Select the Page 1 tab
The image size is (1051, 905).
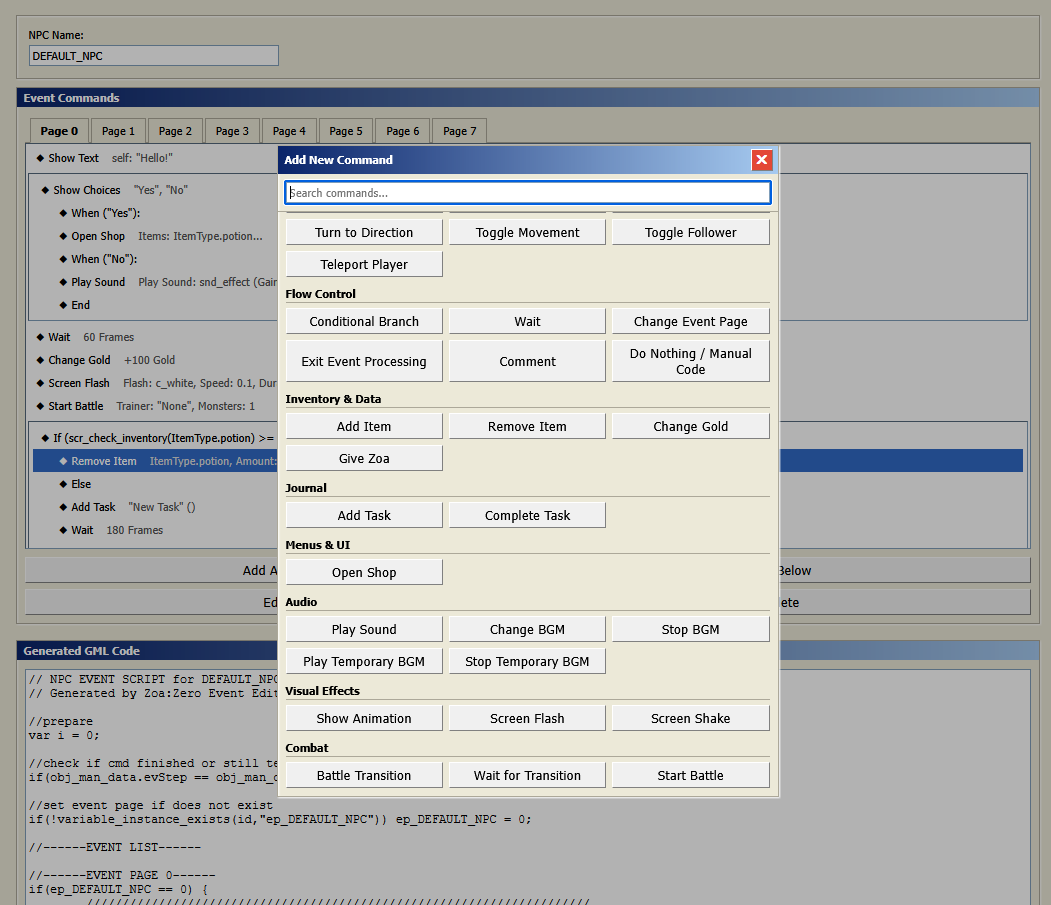coord(118,131)
